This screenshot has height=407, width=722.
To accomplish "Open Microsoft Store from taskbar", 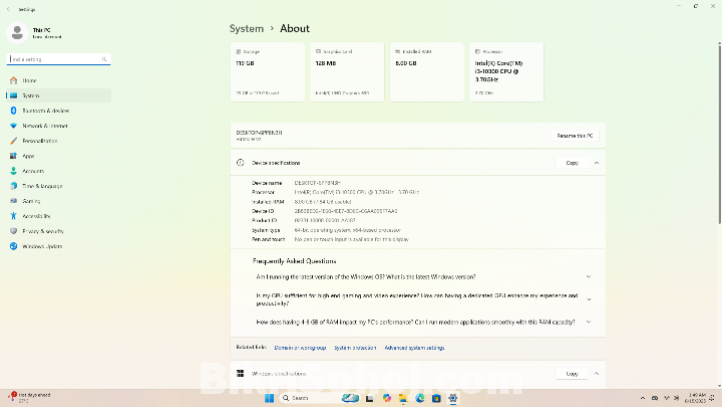I will 436,398.
